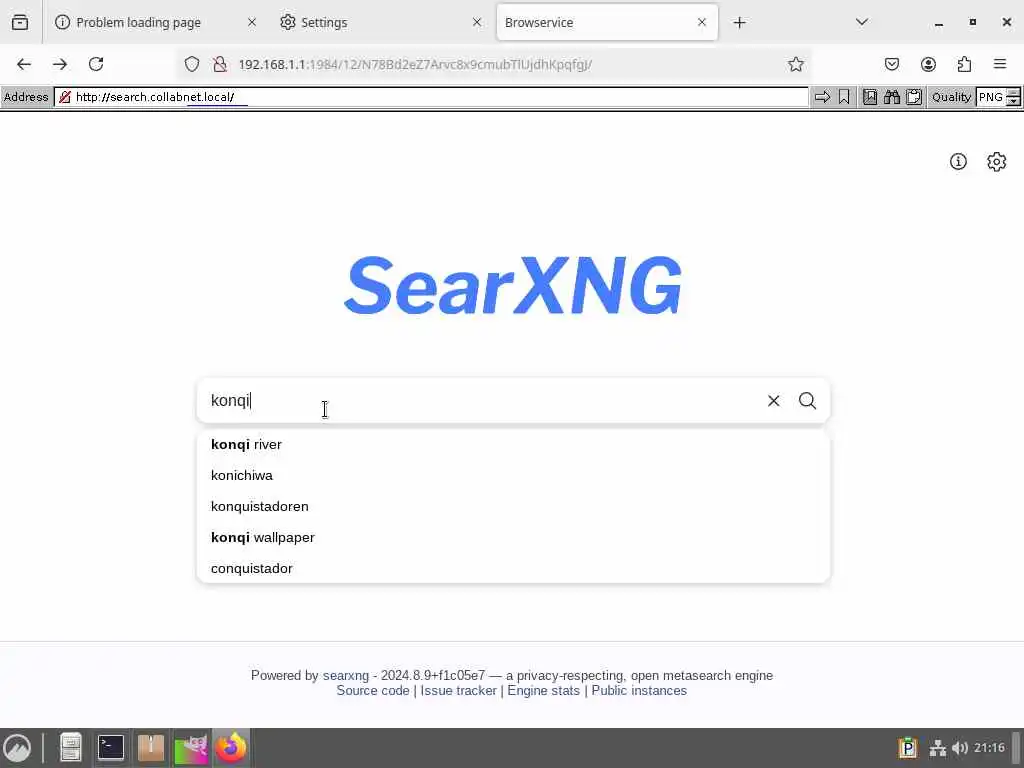Open the Source code link
This screenshot has width=1024, height=768.
(373, 690)
